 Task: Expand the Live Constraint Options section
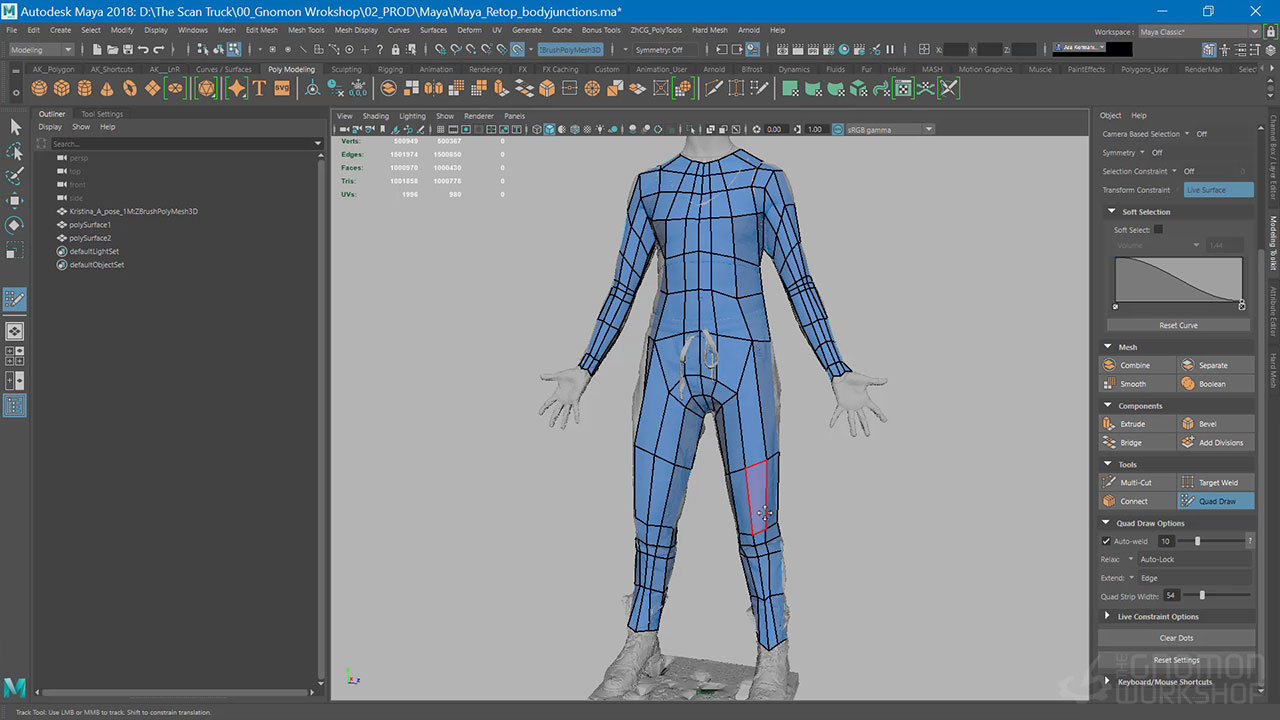[x=1157, y=617]
